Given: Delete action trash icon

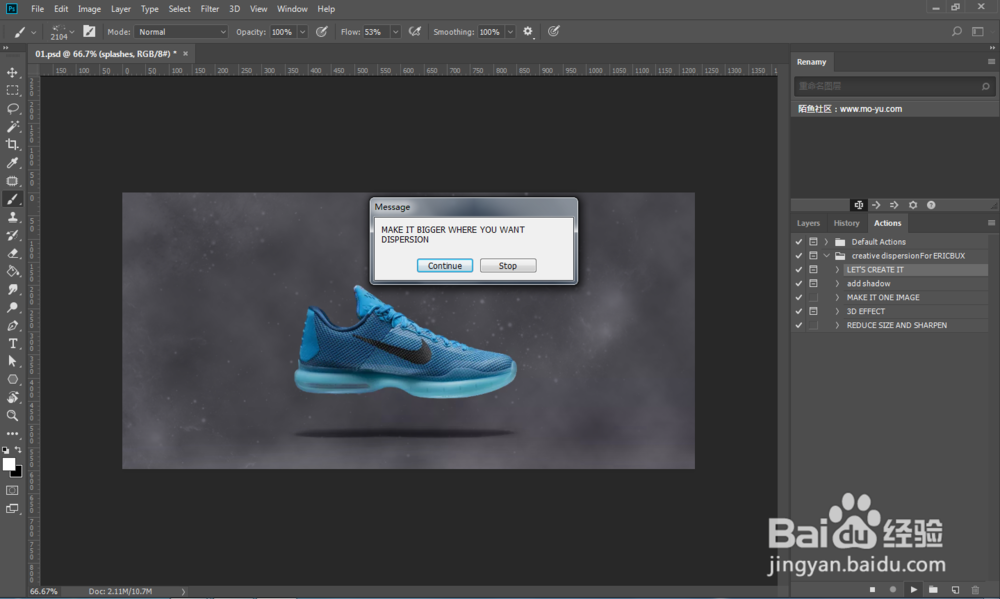Looking at the screenshot, I should [975, 589].
